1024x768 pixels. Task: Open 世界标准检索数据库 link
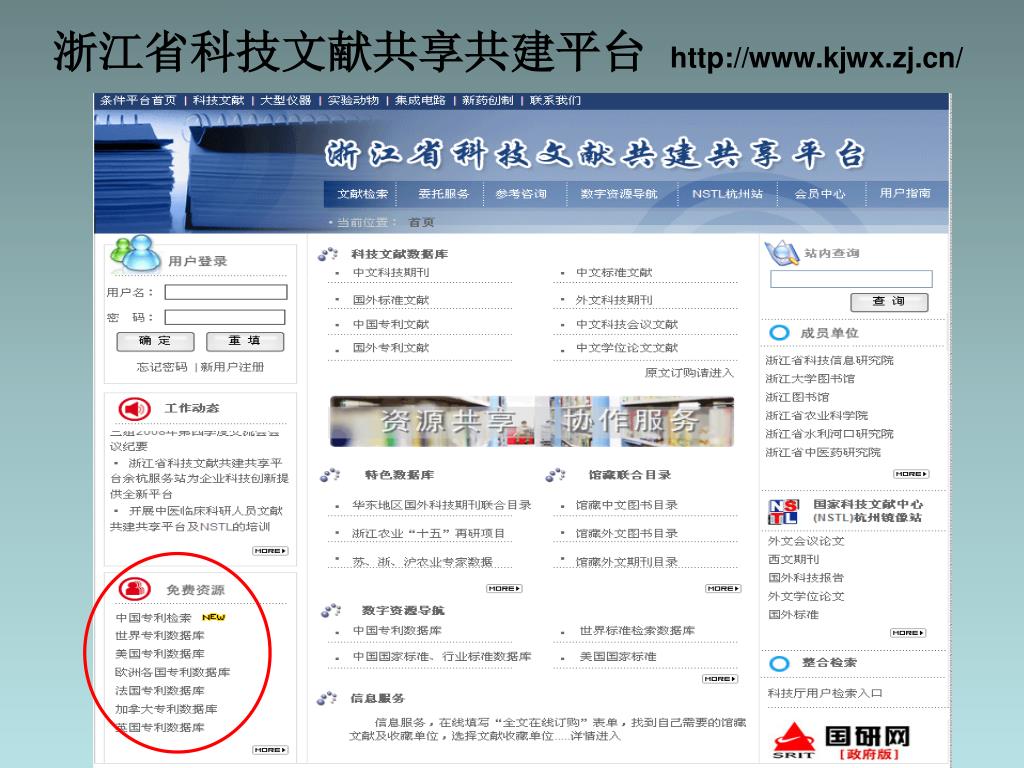click(637, 630)
